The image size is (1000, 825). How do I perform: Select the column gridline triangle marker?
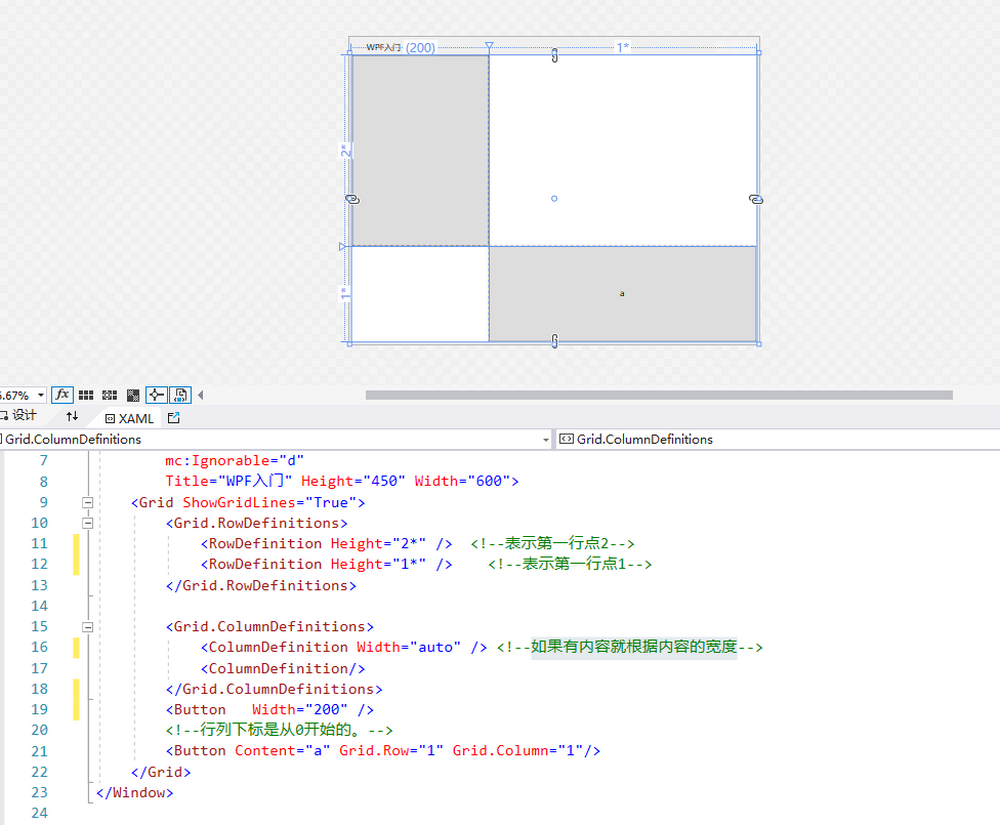coord(489,46)
